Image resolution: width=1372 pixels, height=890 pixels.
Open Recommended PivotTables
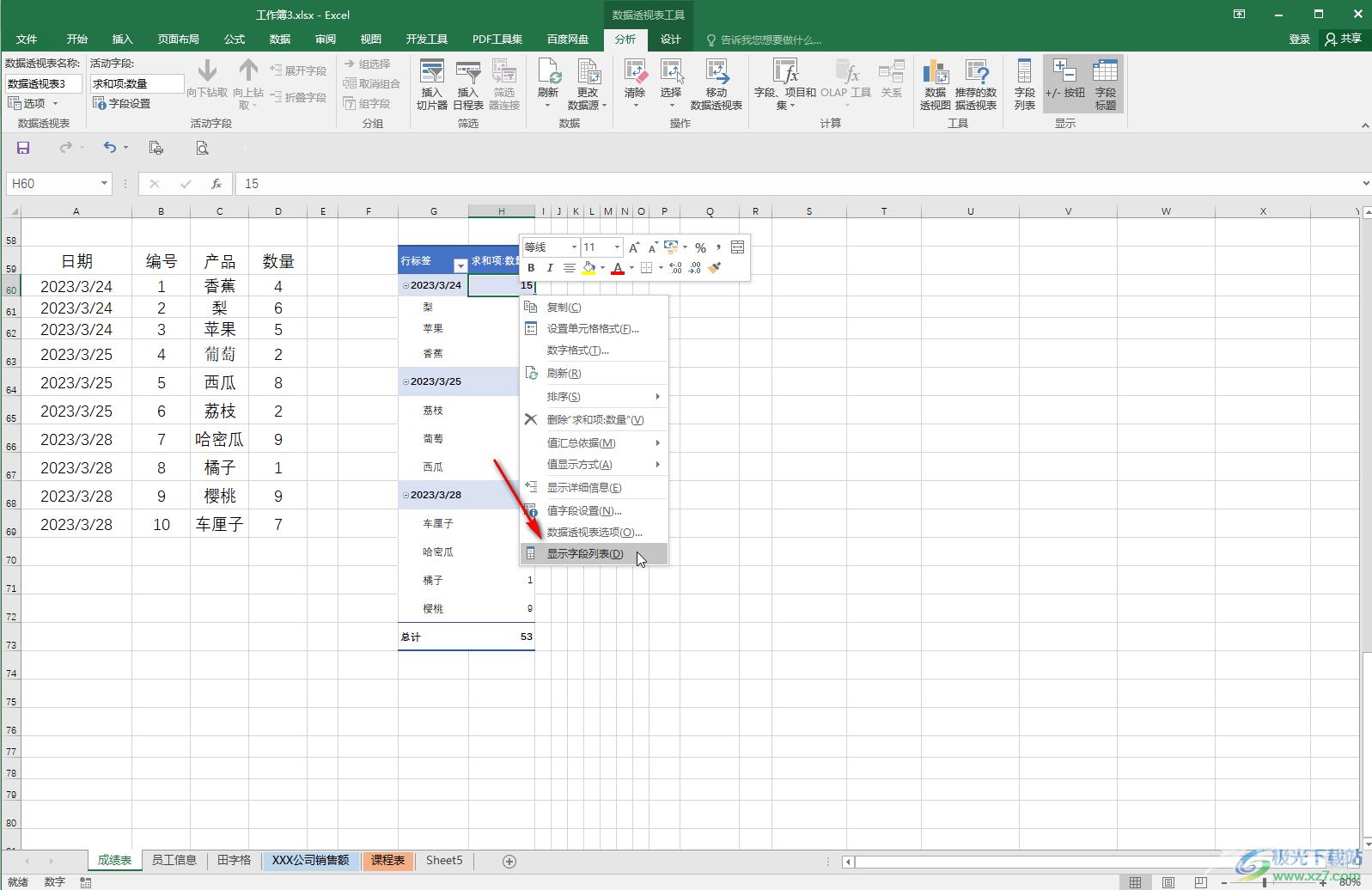(x=975, y=84)
